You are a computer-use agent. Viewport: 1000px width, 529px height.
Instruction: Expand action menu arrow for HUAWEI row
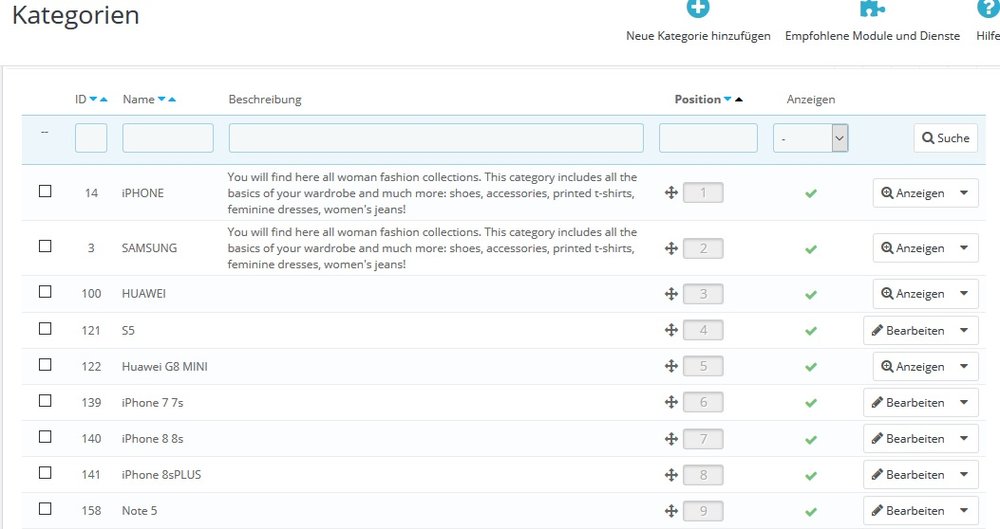coord(964,294)
